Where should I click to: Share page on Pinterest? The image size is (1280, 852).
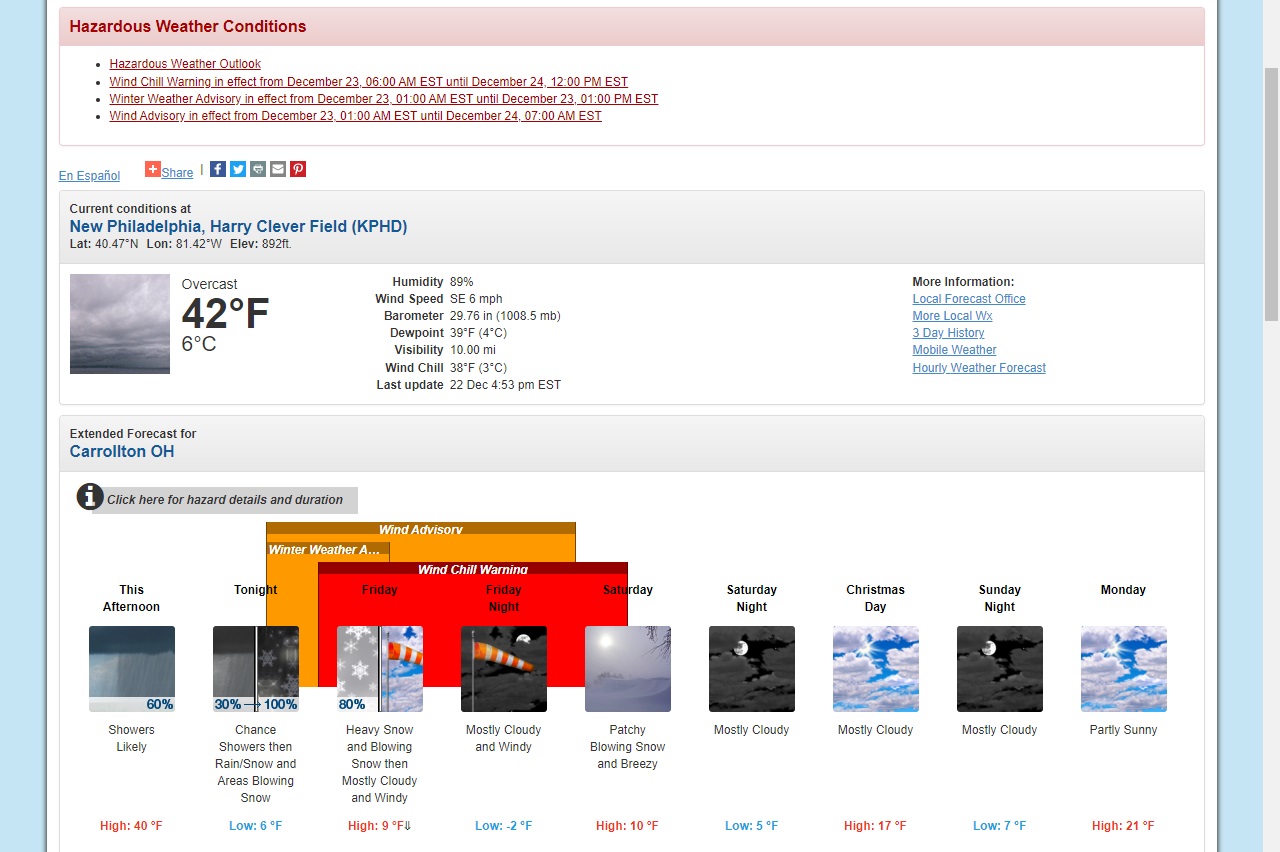pyautogui.click(x=298, y=169)
